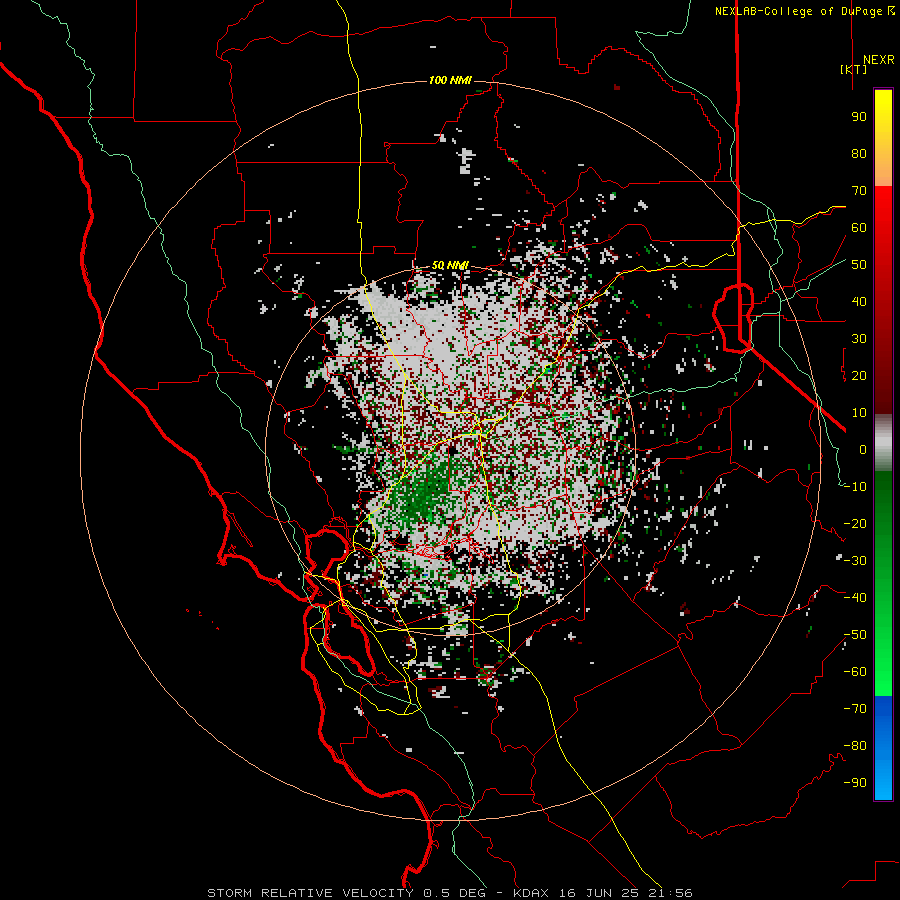Click the 50 NMI range ring label

coord(450,265)
